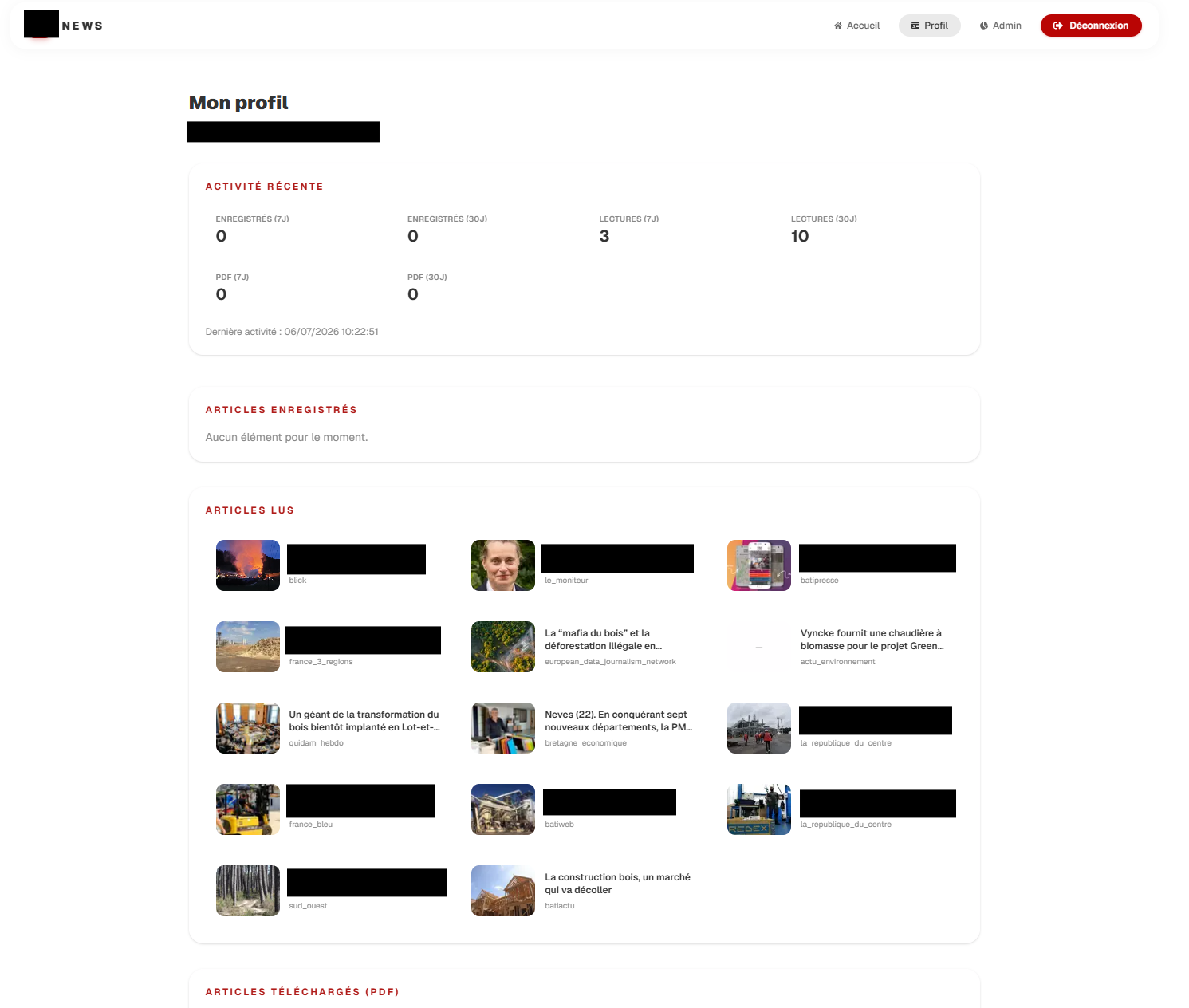
Task: Click the "france_bleu" source label
Action: pos(311,825)
